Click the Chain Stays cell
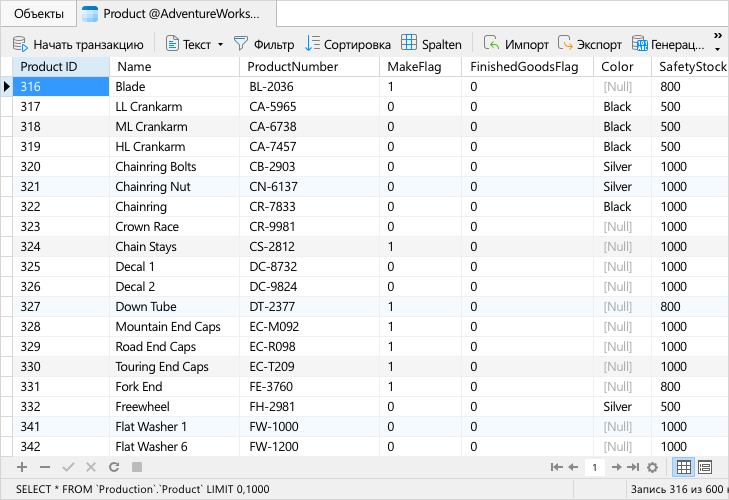729x500 pixels. (x=174, y=247)
